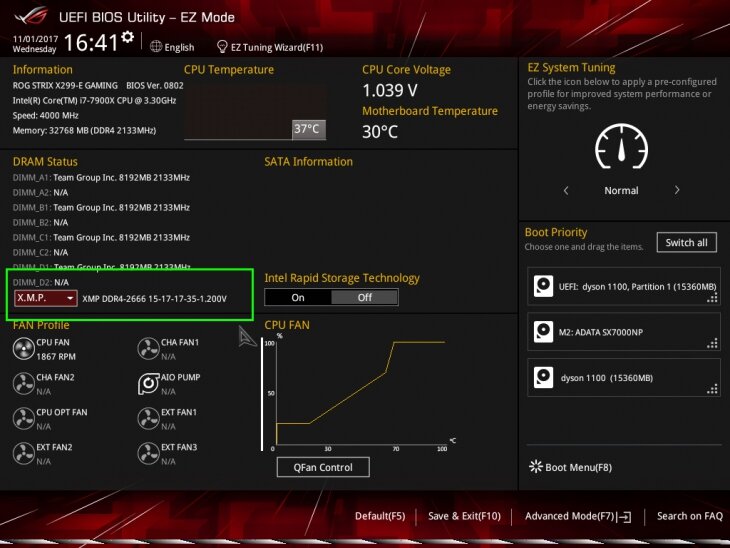The height and width of the screenshot is (548, 730).
Task: Click the Speed: 4000 MHz line
Action: 46,115
